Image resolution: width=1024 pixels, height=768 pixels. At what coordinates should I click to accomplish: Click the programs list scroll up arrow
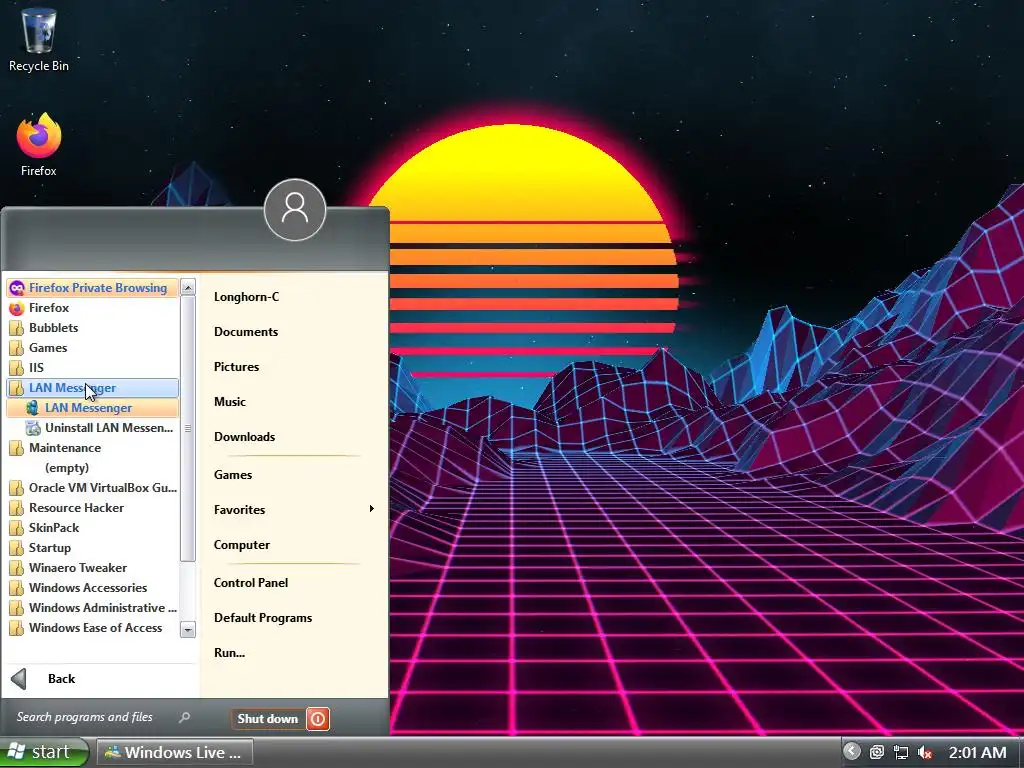coord(187,287)
